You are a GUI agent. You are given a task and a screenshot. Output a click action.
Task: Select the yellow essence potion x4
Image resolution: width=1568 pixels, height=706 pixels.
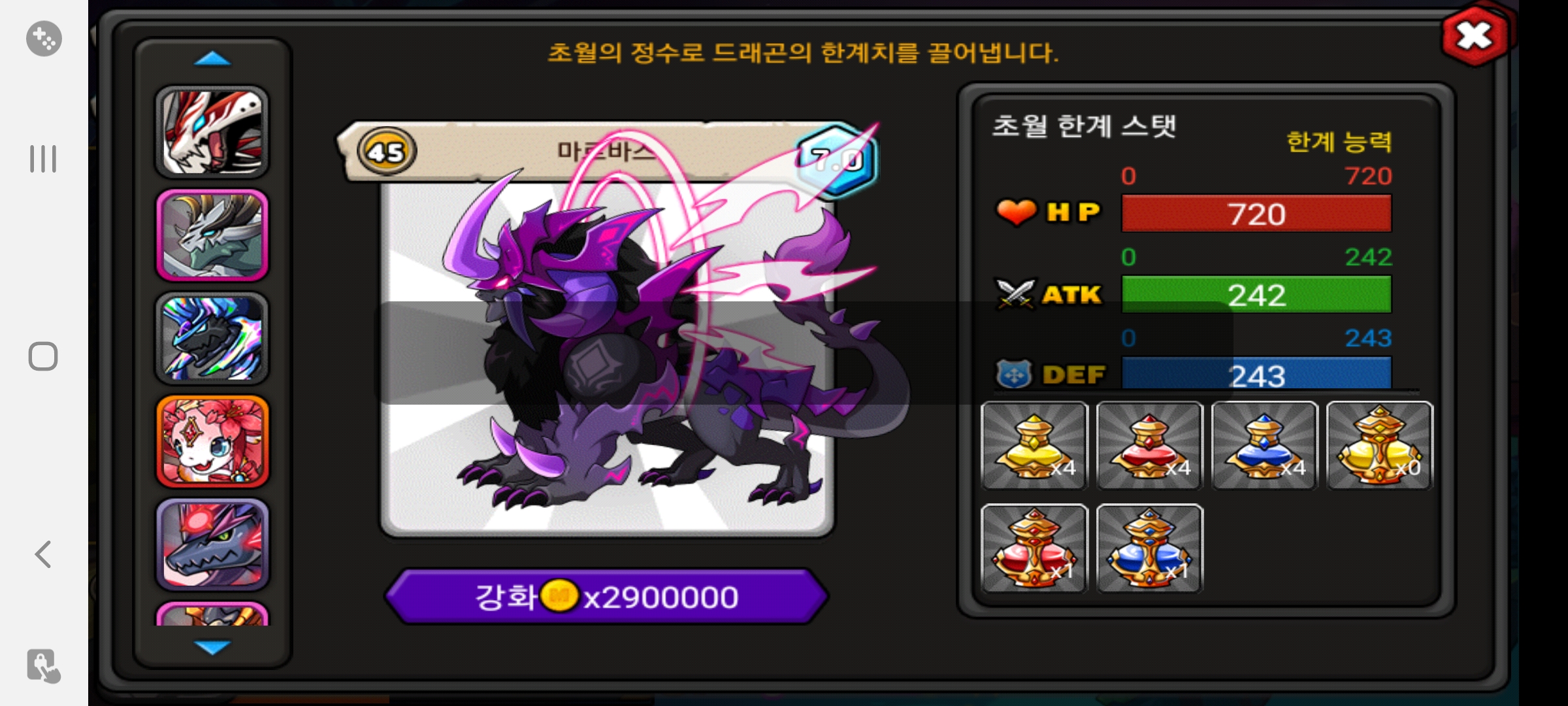[1034, 445]
